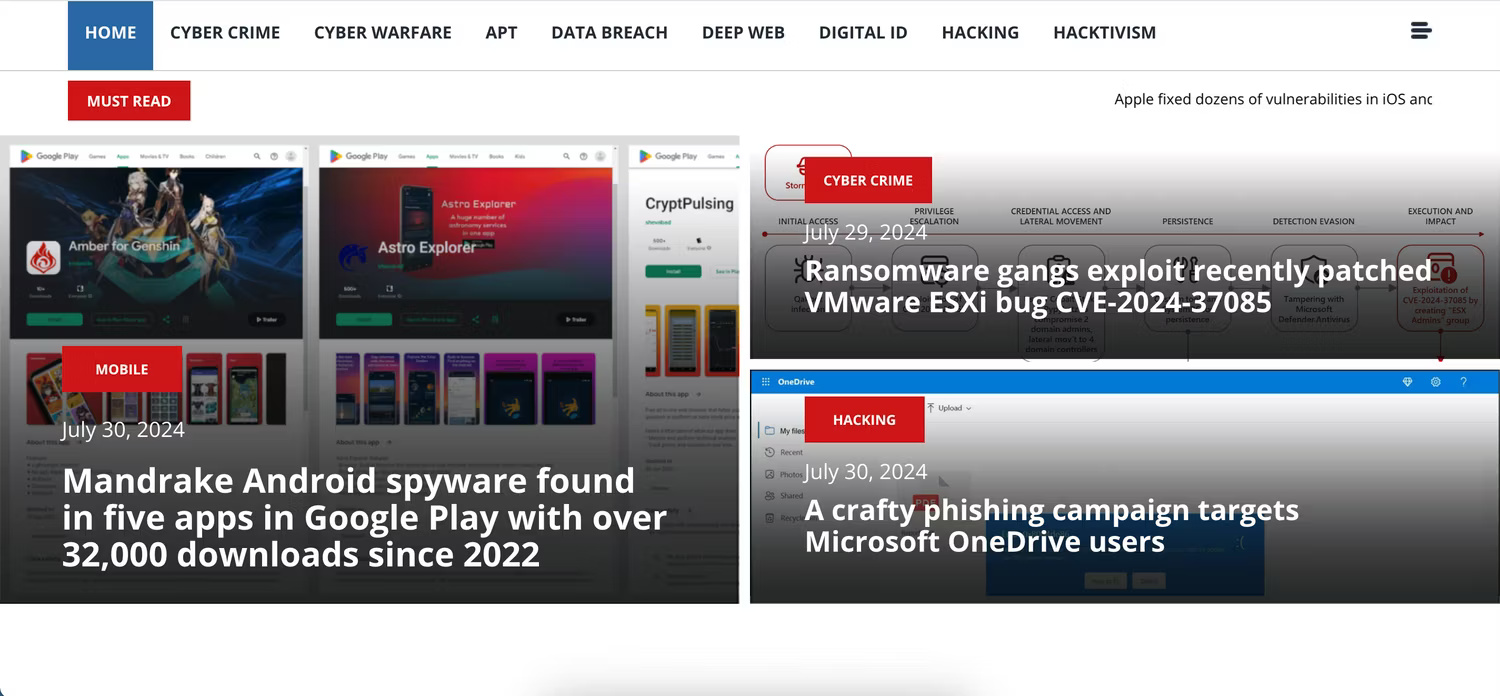Open the HACKING section from the top menu

pos(980,32)
